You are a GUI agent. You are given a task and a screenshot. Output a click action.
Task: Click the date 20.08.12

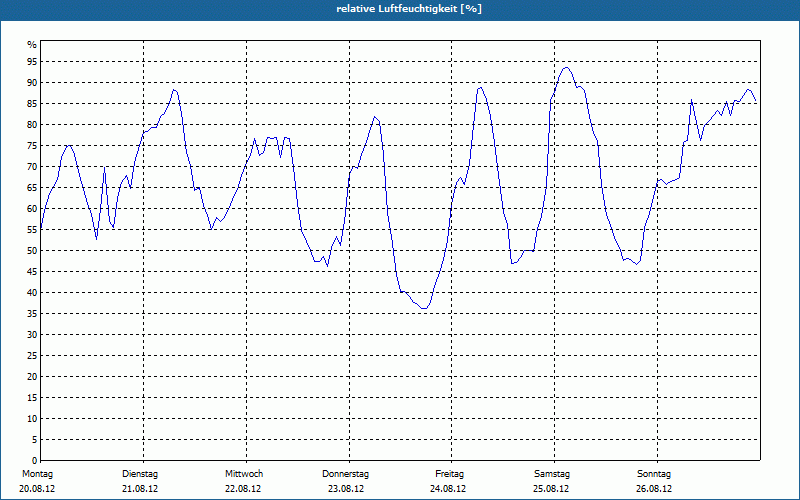tap(37, 489)
